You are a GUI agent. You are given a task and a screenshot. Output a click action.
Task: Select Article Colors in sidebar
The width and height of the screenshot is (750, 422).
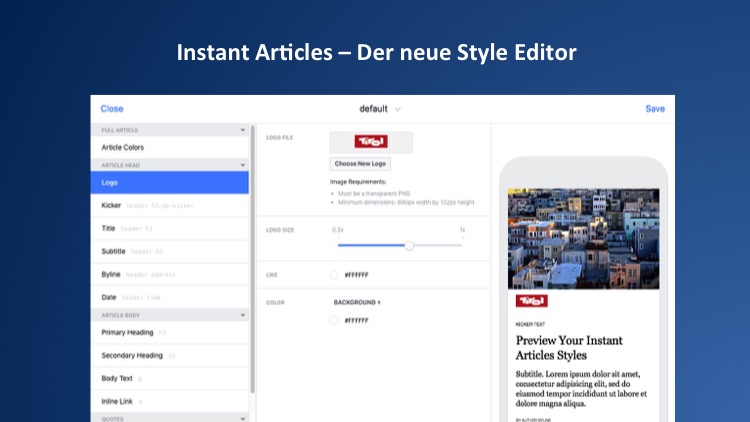[123, 147]
